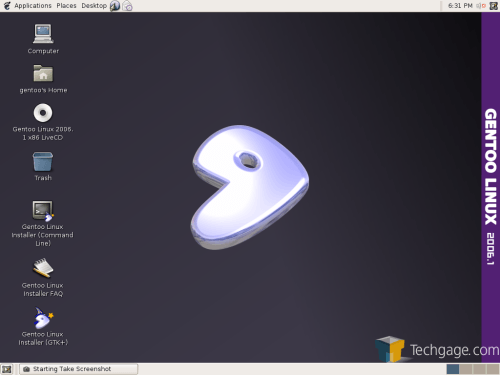Switch to the fourth workspace in the pager

coord(492,369)
